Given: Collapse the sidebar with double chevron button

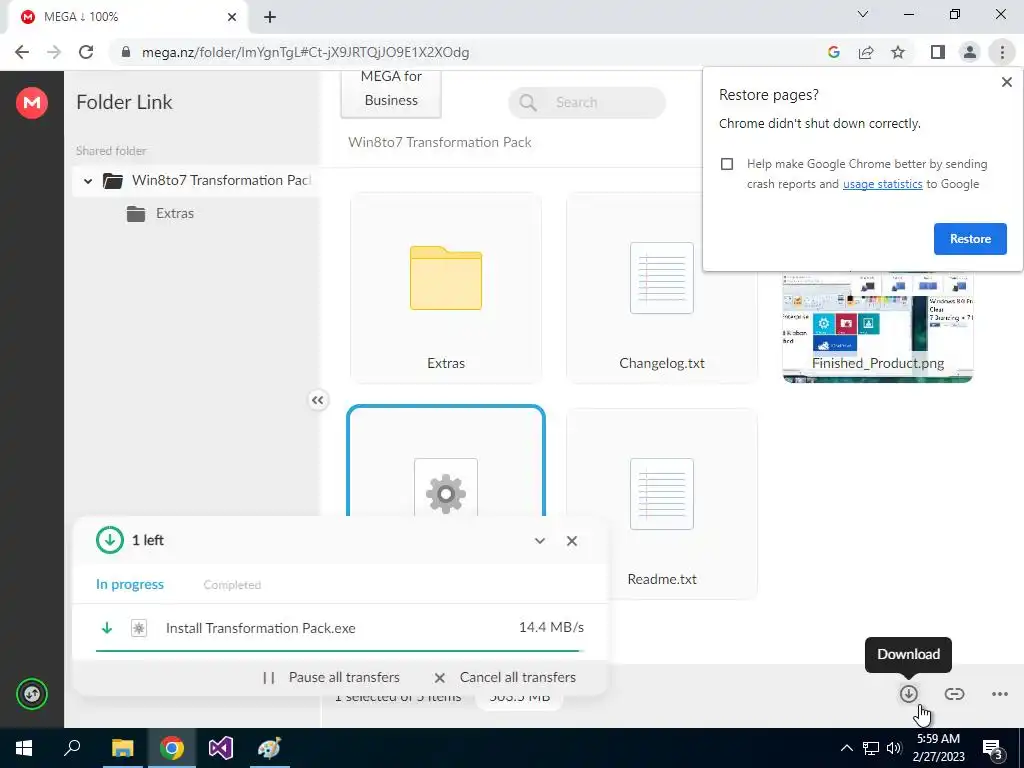Looking at the screenshot, I should 317,400.
